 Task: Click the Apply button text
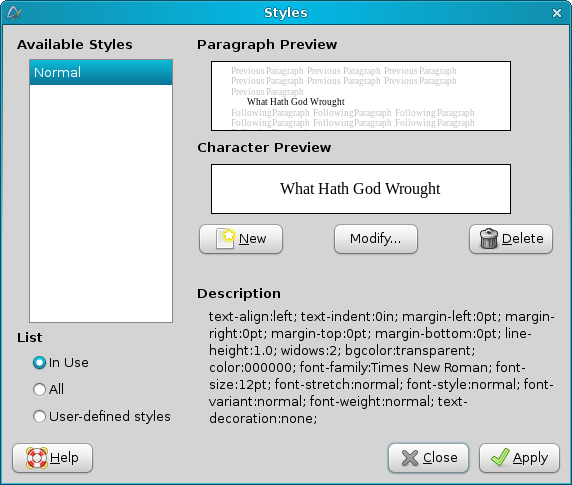pos(530,458)
